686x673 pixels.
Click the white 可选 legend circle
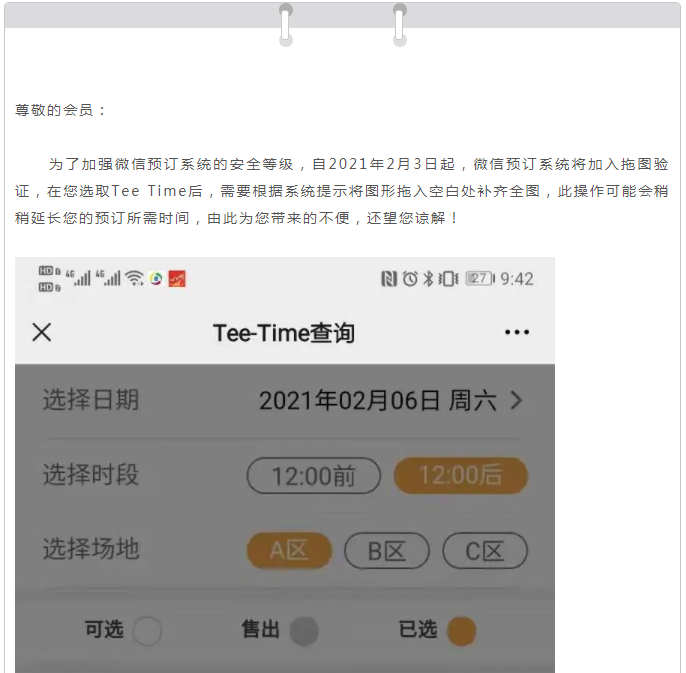pyautogui.click(x=147, y=631)
